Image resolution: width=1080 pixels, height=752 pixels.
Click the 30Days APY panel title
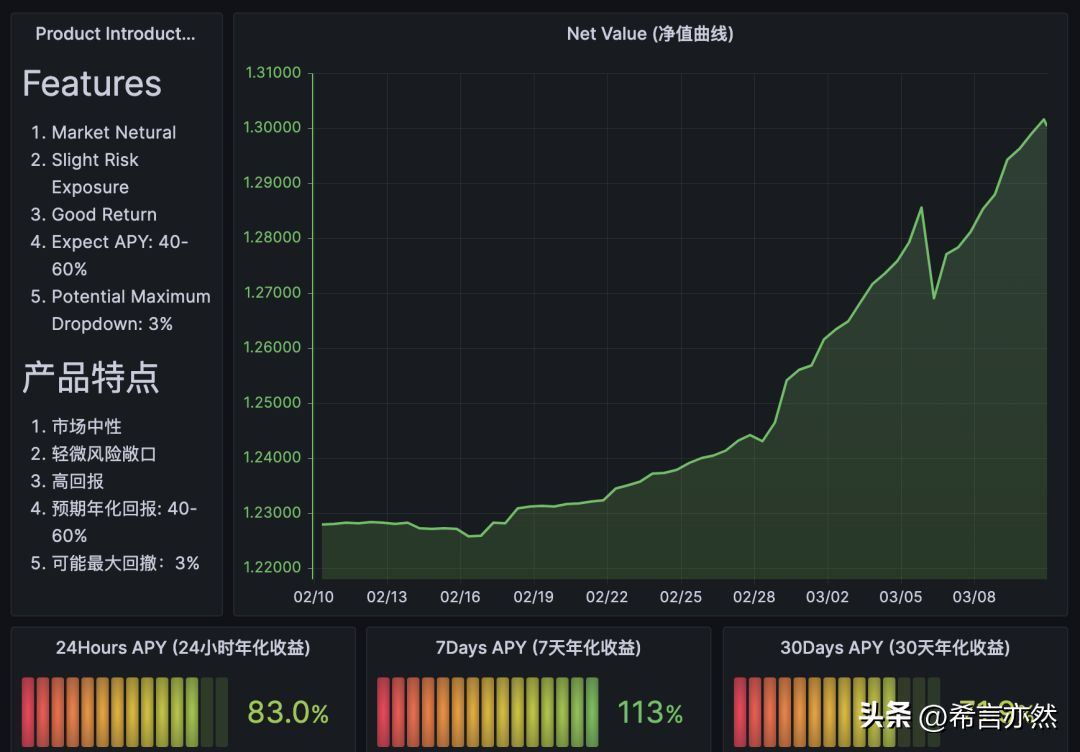click(x=894, y=648)
